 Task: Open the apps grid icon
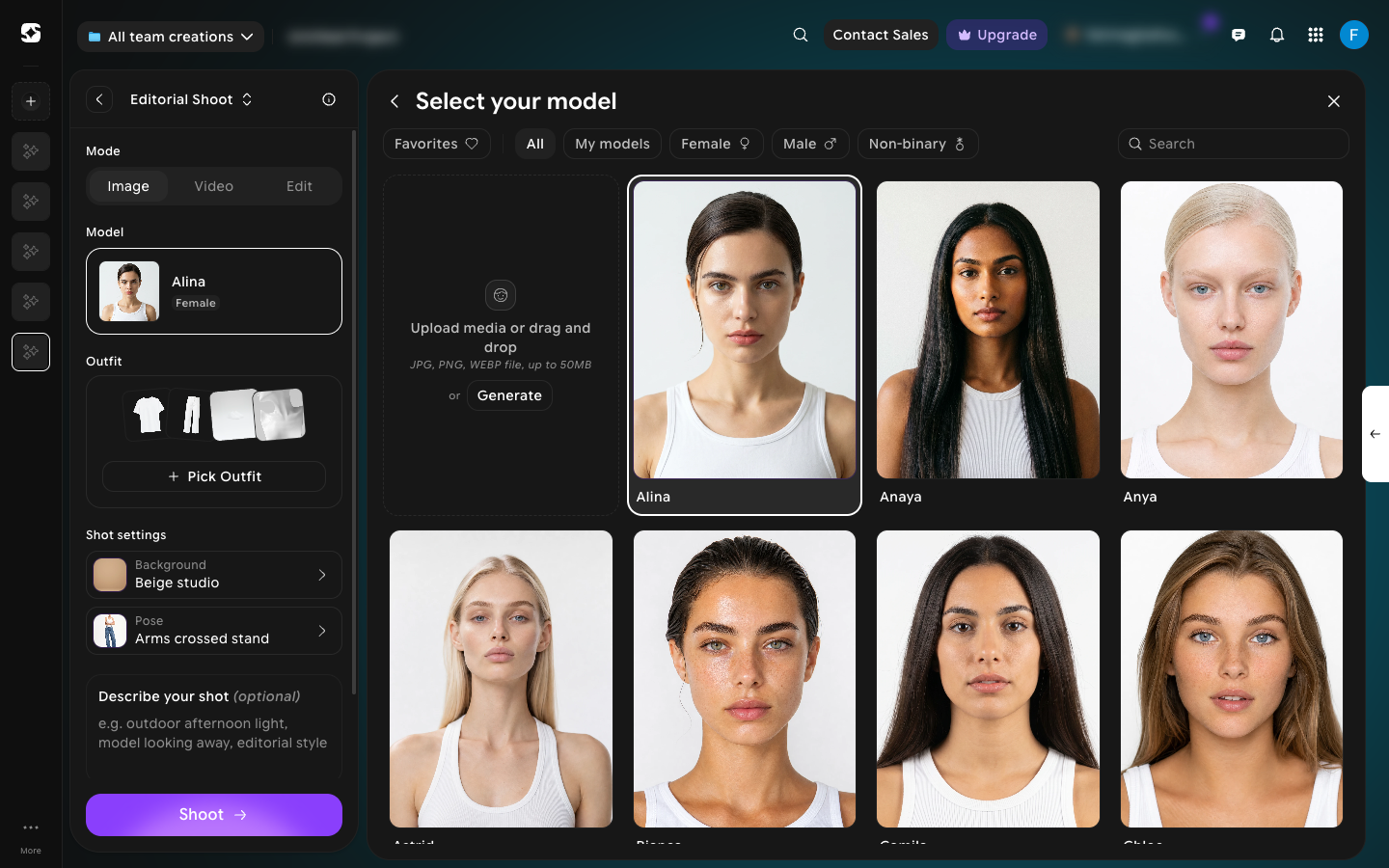click(1316, 35)
